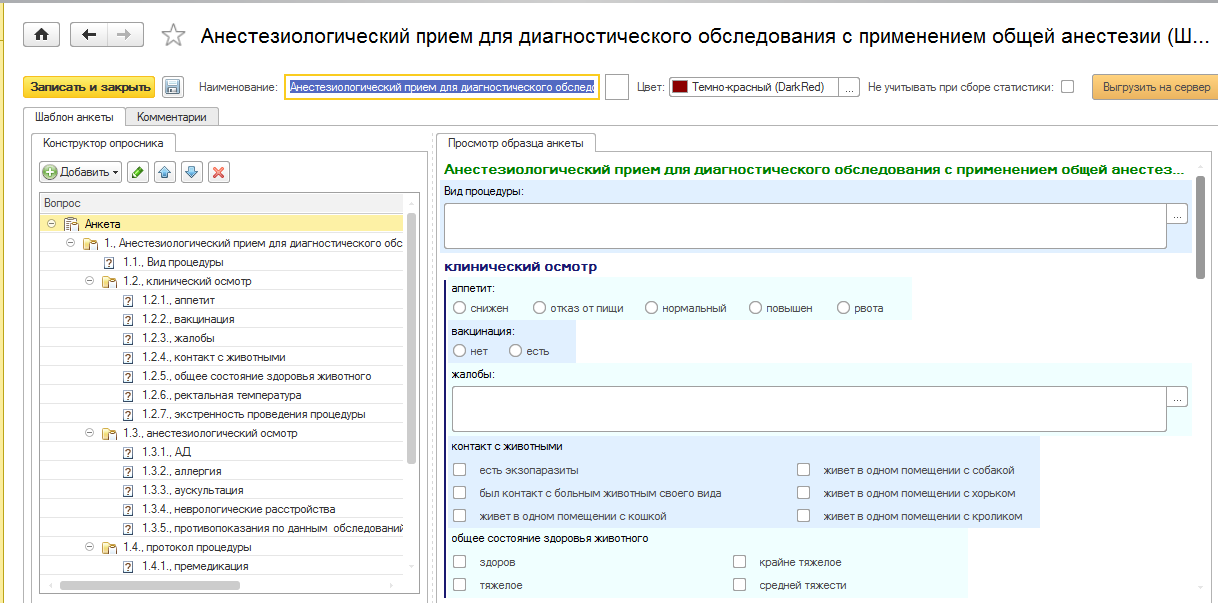Select the отказ от пищи radio button
Image resolution: width=1218 pixels, height=603 pixels.
point(540,308)
